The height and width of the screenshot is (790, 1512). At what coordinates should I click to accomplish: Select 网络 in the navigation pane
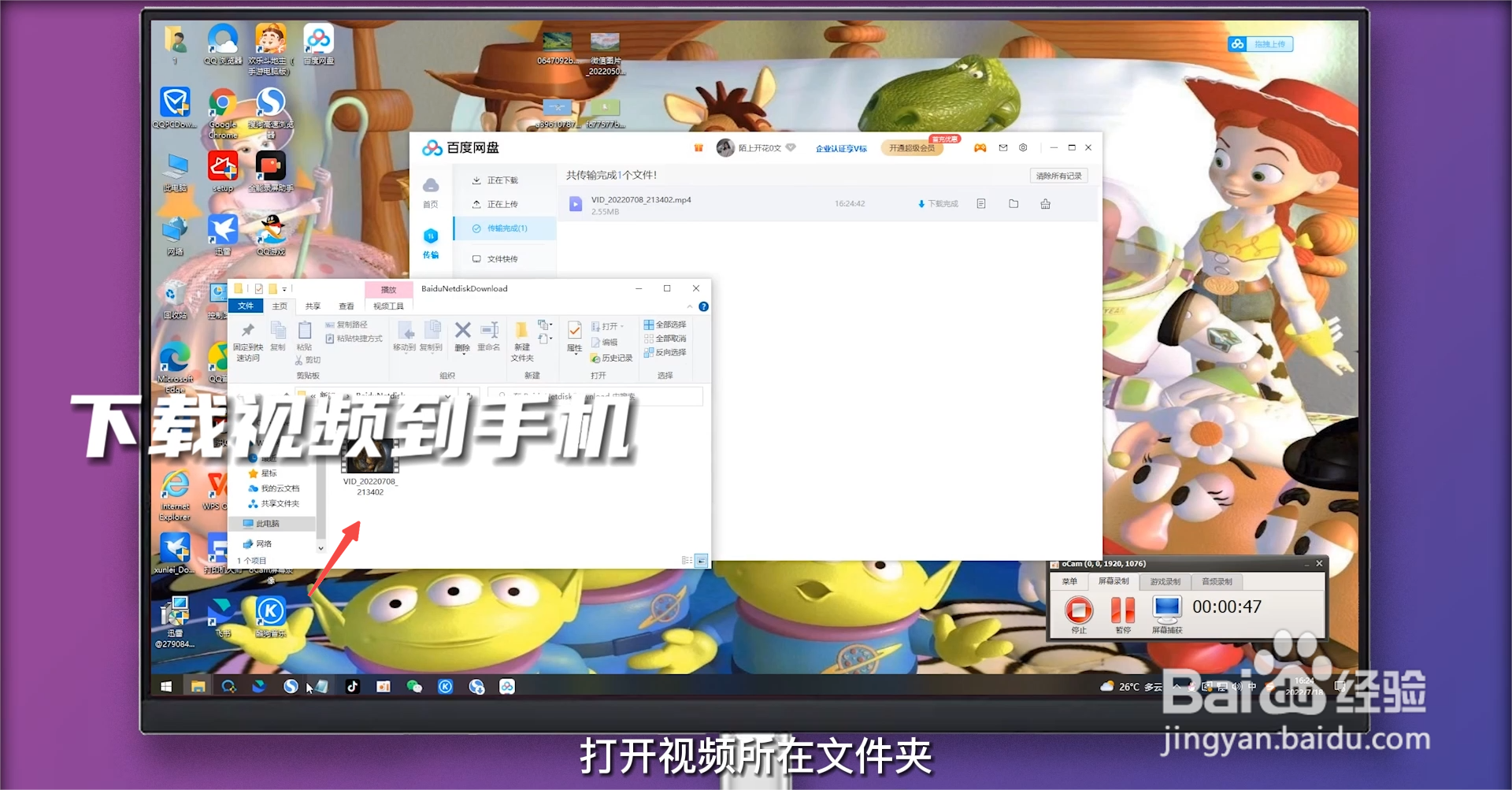258,543
